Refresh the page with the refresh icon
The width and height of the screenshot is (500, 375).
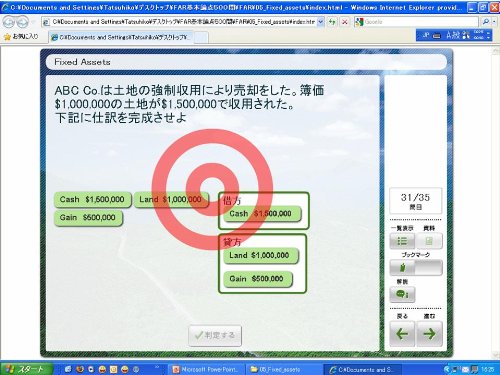pyautogui.click(x=332, y=22)
